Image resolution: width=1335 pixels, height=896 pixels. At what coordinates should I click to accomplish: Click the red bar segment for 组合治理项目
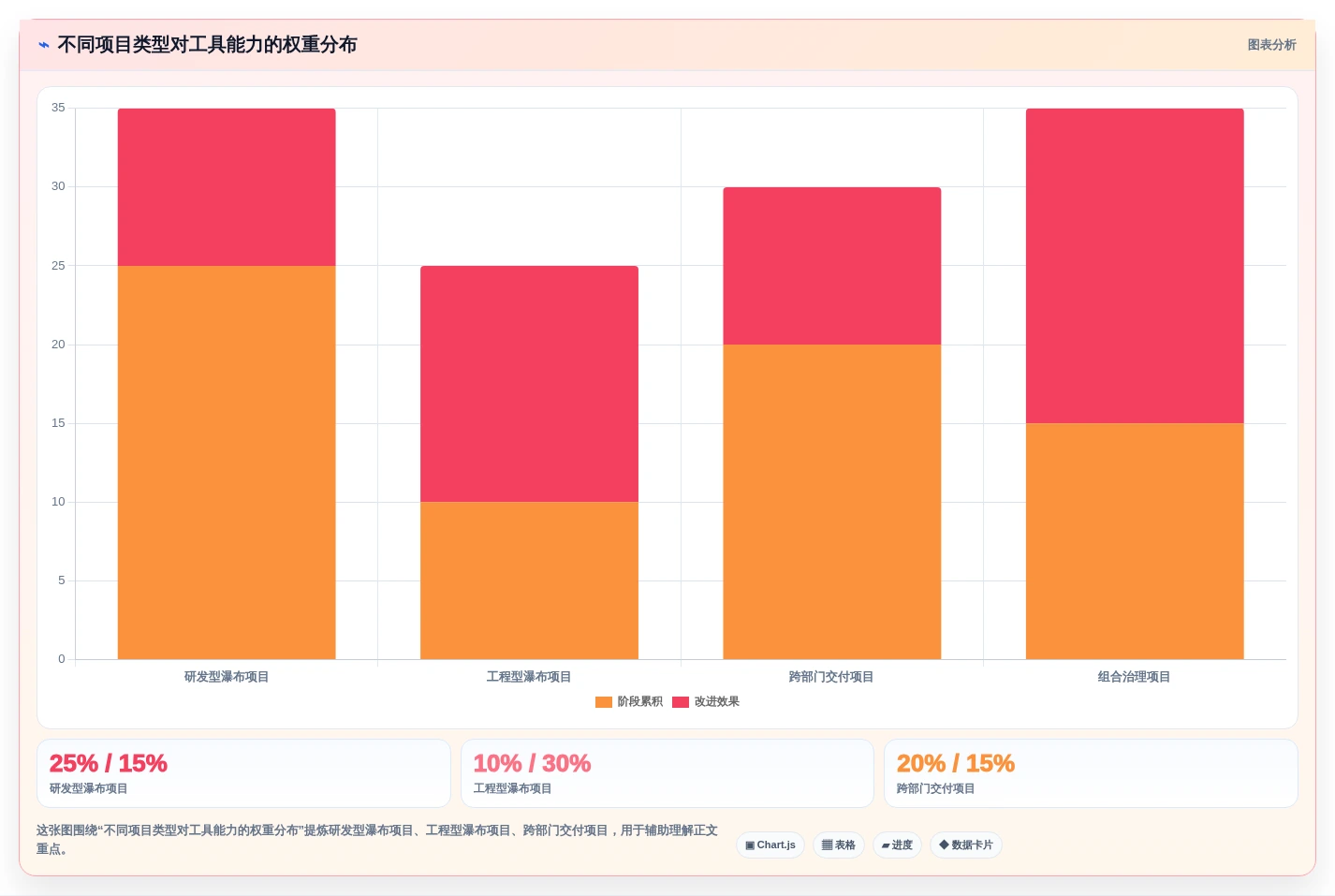(x=1135, y=266)
